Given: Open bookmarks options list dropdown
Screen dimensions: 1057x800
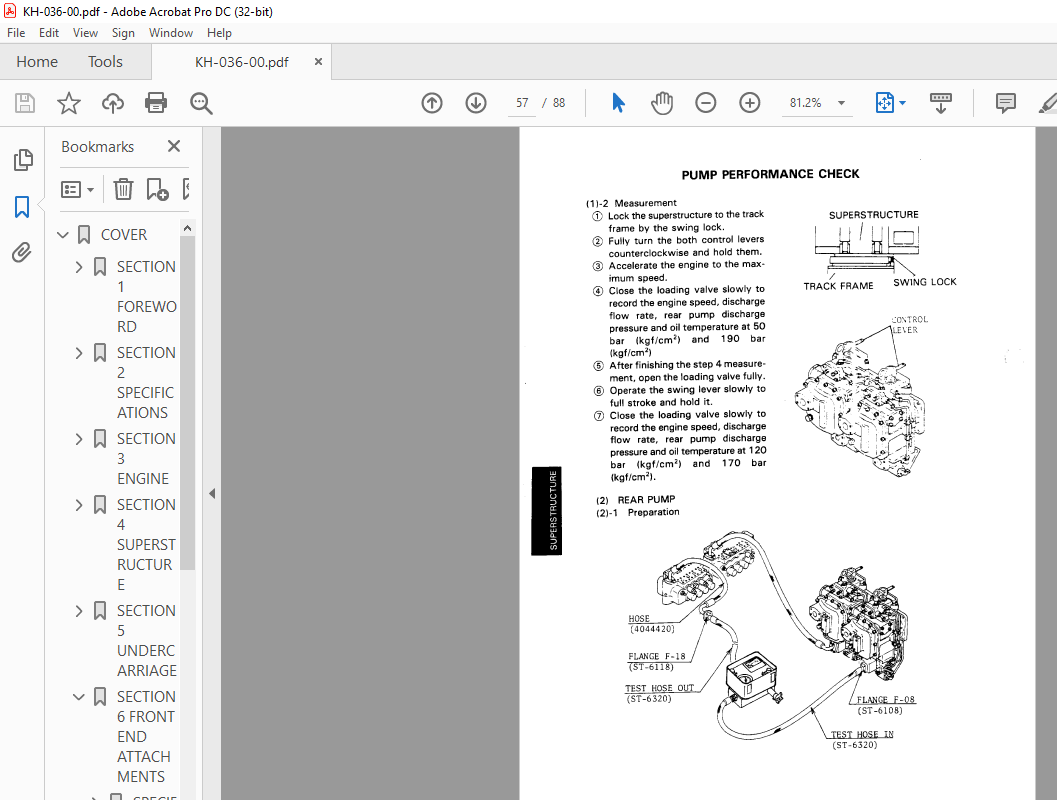Looking at the screenshot, I should pos(77,189).
